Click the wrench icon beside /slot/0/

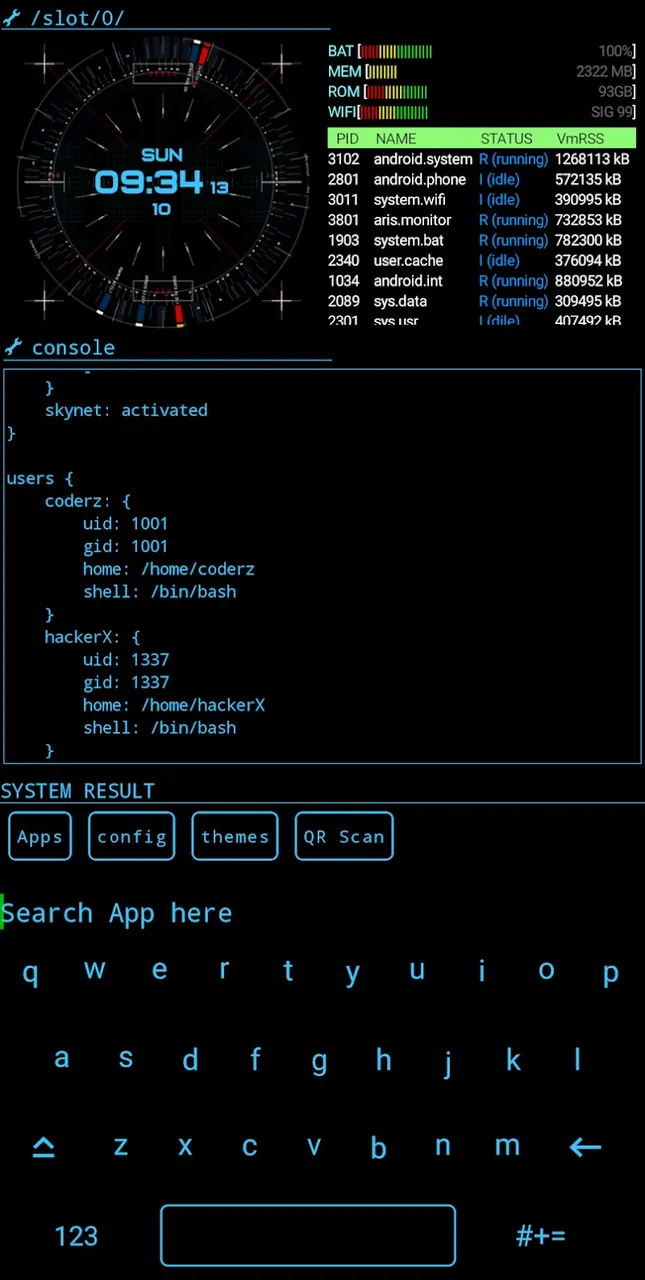click(x=12, y=18)
